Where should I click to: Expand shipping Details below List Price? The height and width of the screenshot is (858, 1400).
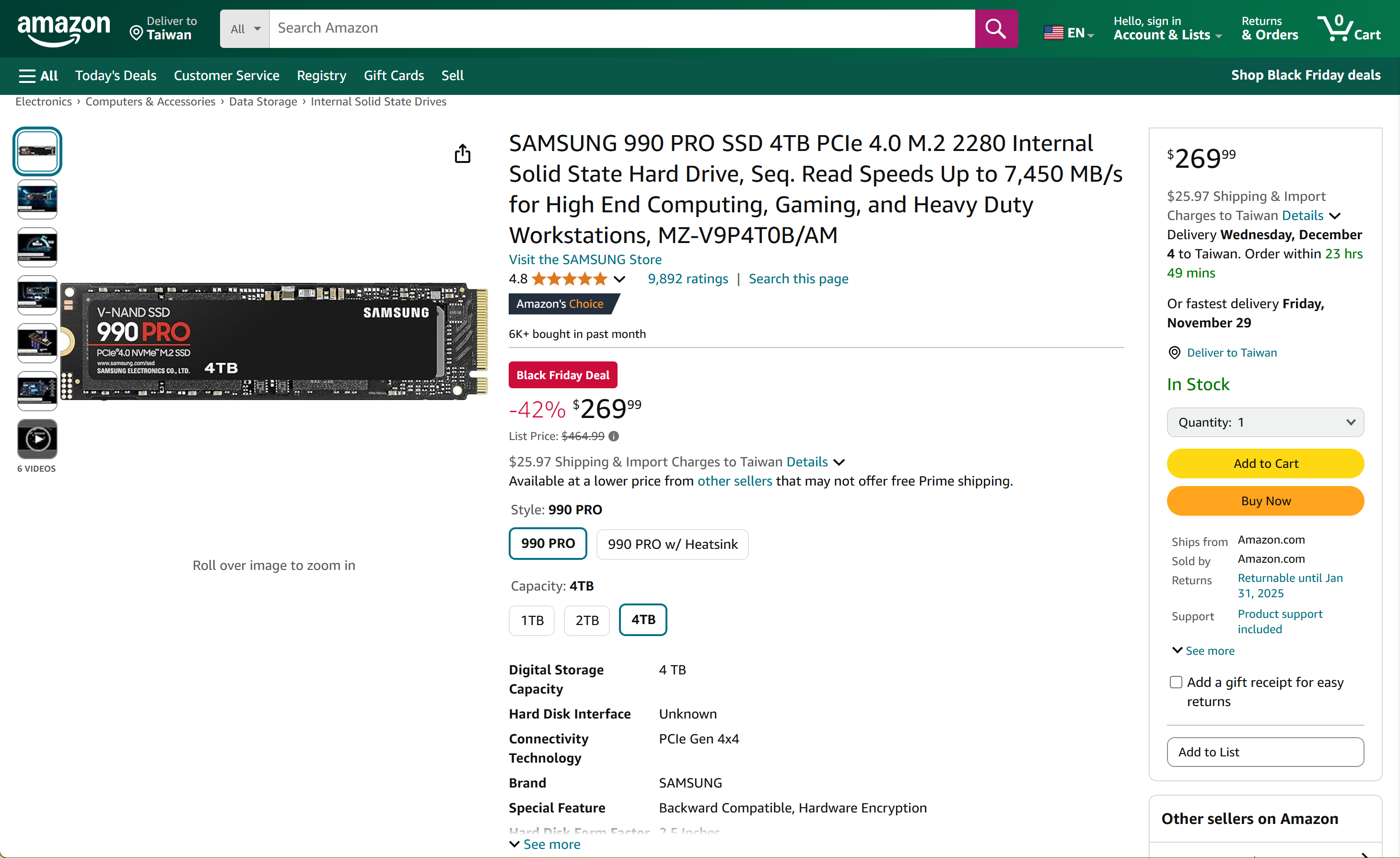pyautogui.click(x=816, y=462)
